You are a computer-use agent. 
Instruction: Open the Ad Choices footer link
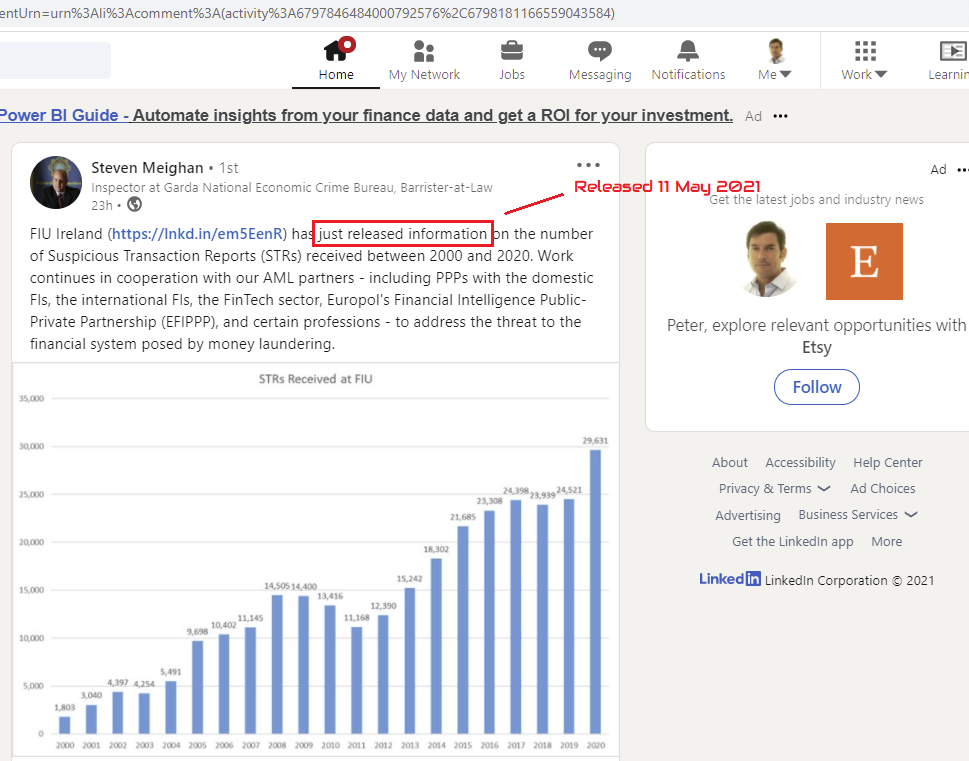[882, 488]
